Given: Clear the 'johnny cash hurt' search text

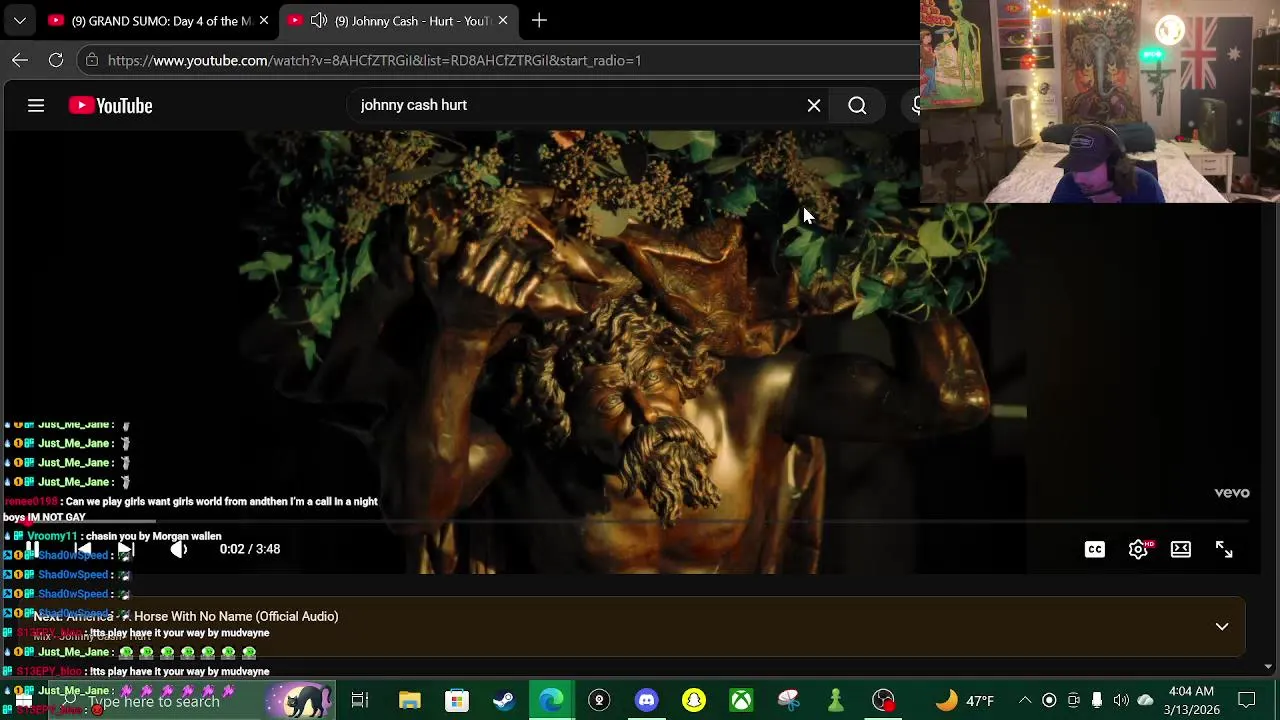Looking at the screenshot, I should pos(814,105).
